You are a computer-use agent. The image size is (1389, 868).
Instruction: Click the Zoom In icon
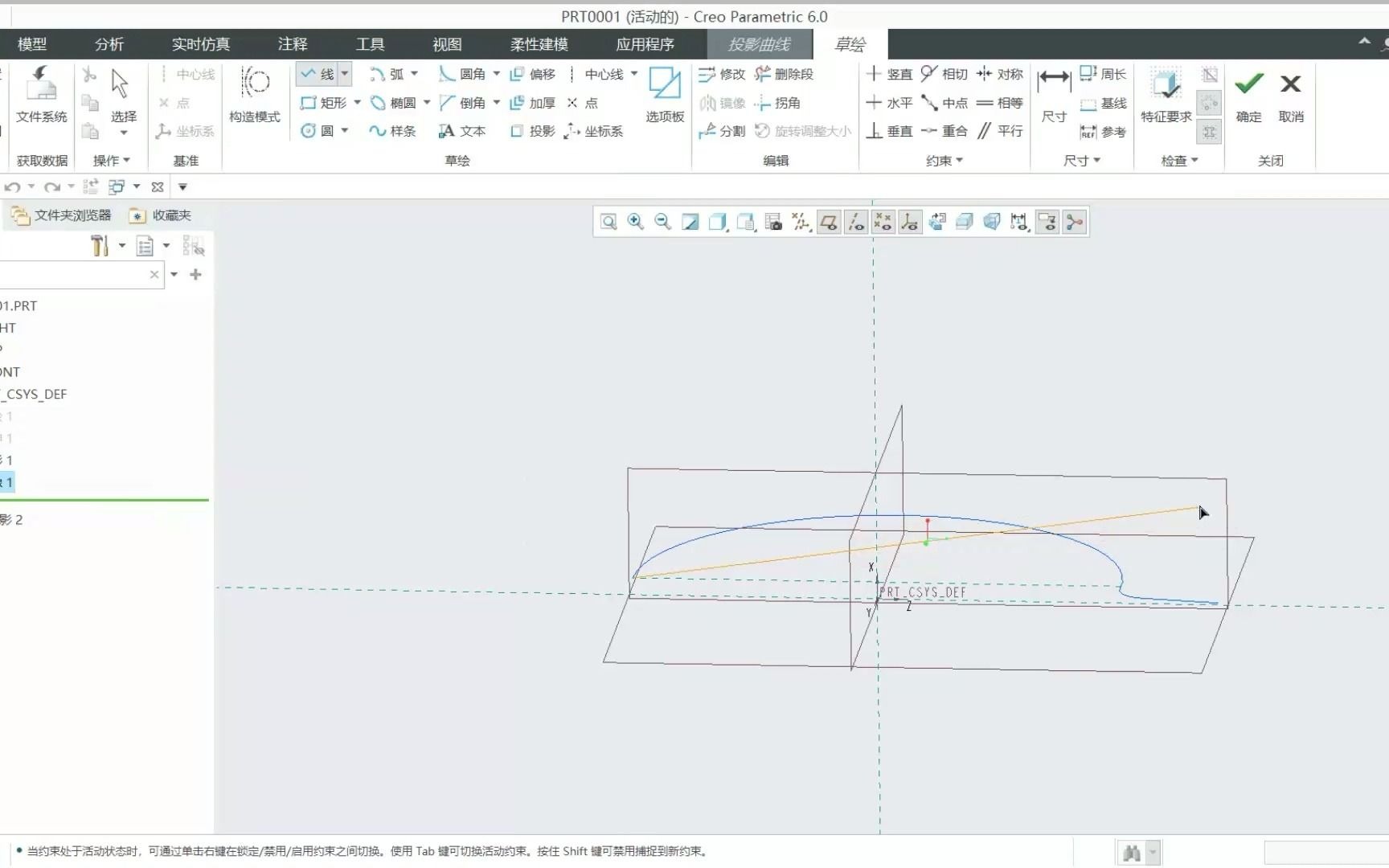[x=636, y=222]
